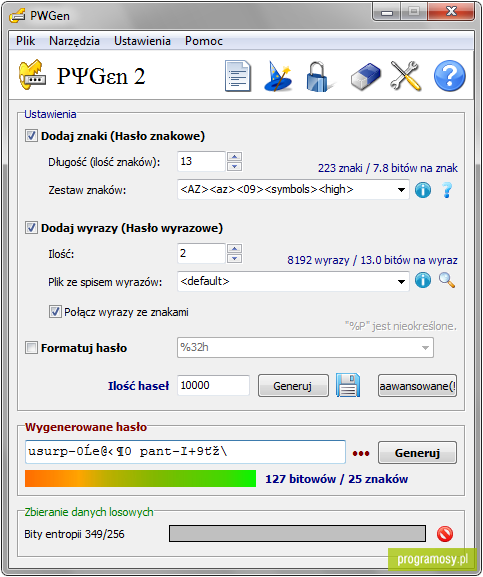Toggle Dodaj wyrazy checkbox
This screenshot has width=483, height=577.
tap(31, 228)
